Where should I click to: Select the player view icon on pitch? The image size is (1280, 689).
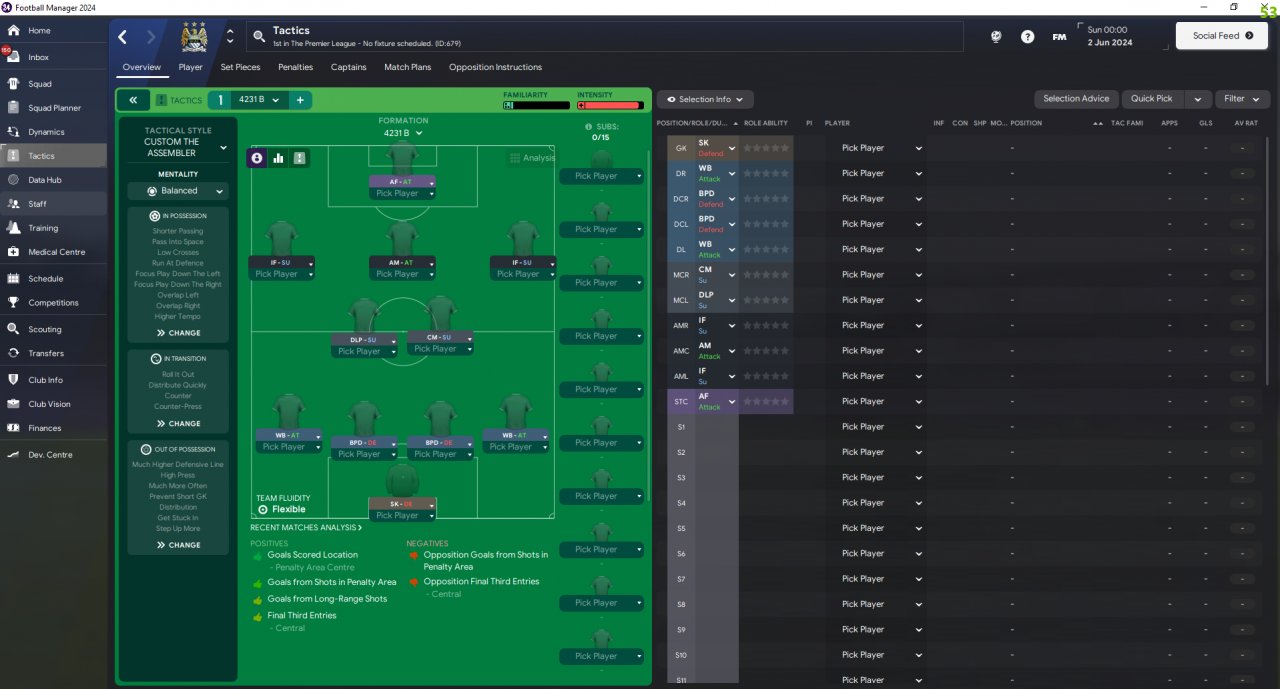tap(257, 158)
